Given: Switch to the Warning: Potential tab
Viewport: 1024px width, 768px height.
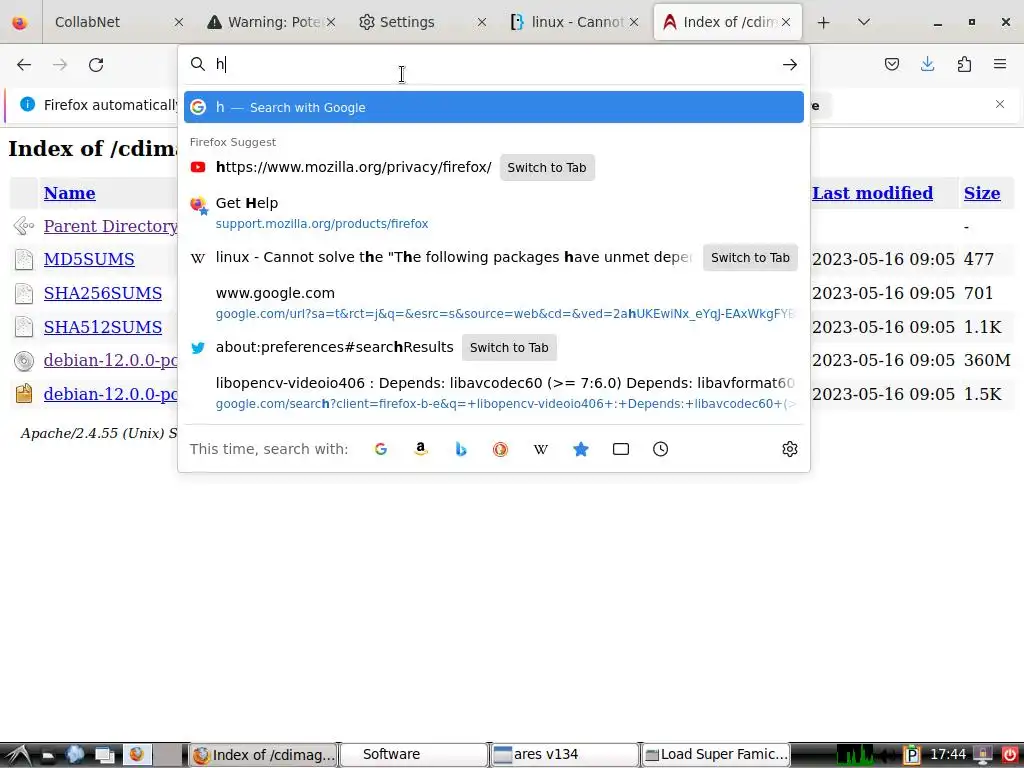Looking at the screenshot, I should coord(273,22).
